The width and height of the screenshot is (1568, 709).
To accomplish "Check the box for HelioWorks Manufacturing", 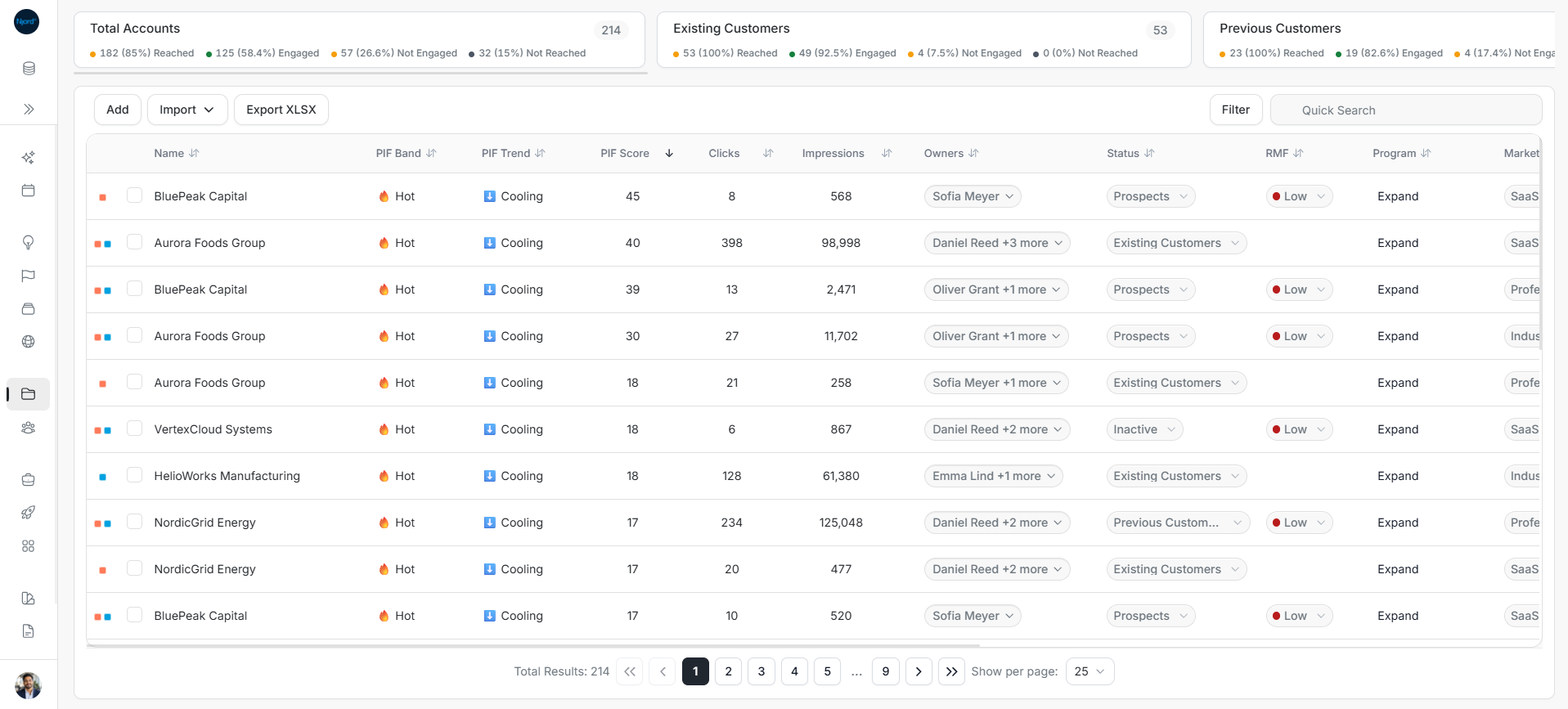I will click(135, 475).
